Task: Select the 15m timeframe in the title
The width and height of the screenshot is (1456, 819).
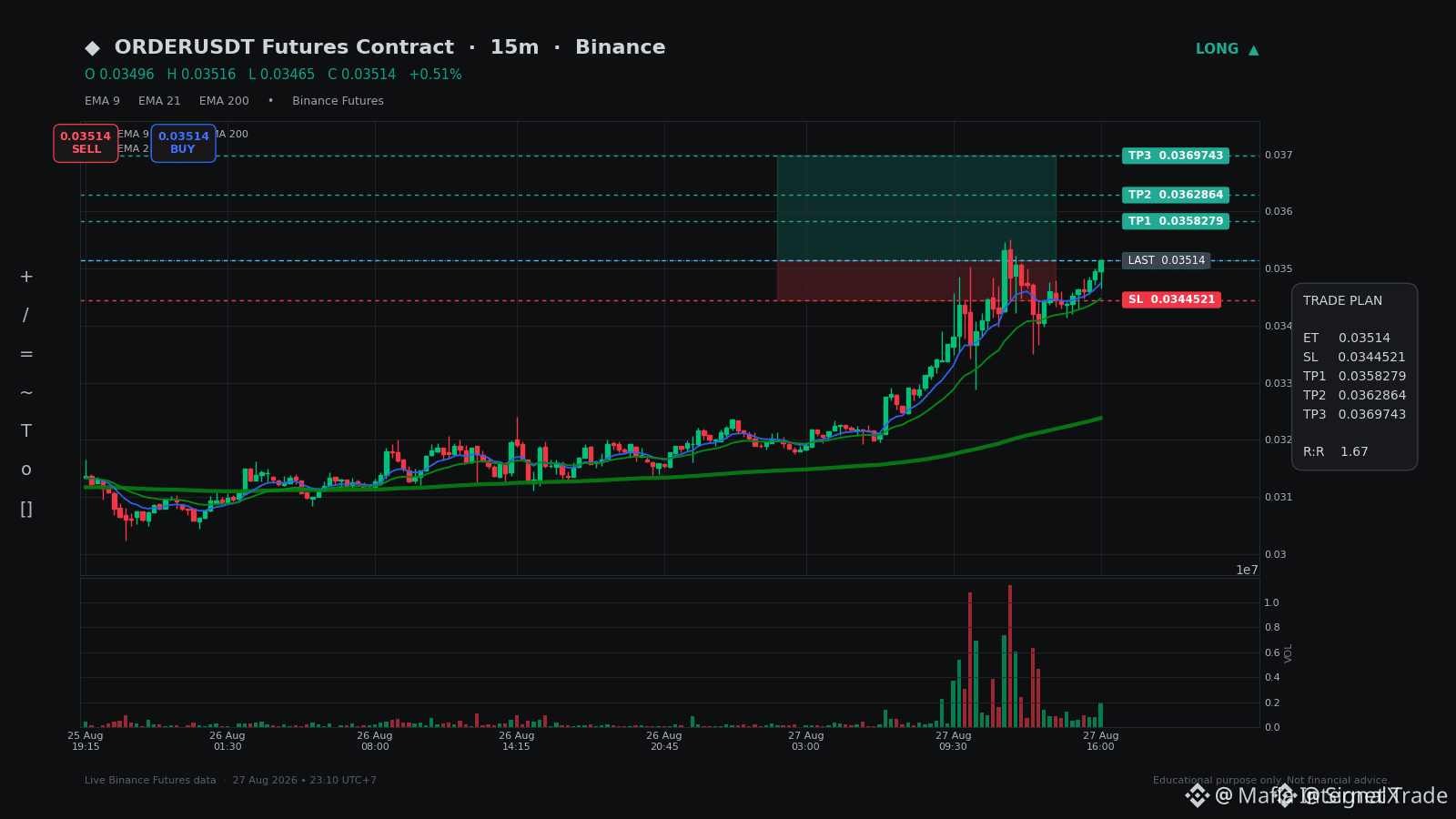Action: point(514,47)
